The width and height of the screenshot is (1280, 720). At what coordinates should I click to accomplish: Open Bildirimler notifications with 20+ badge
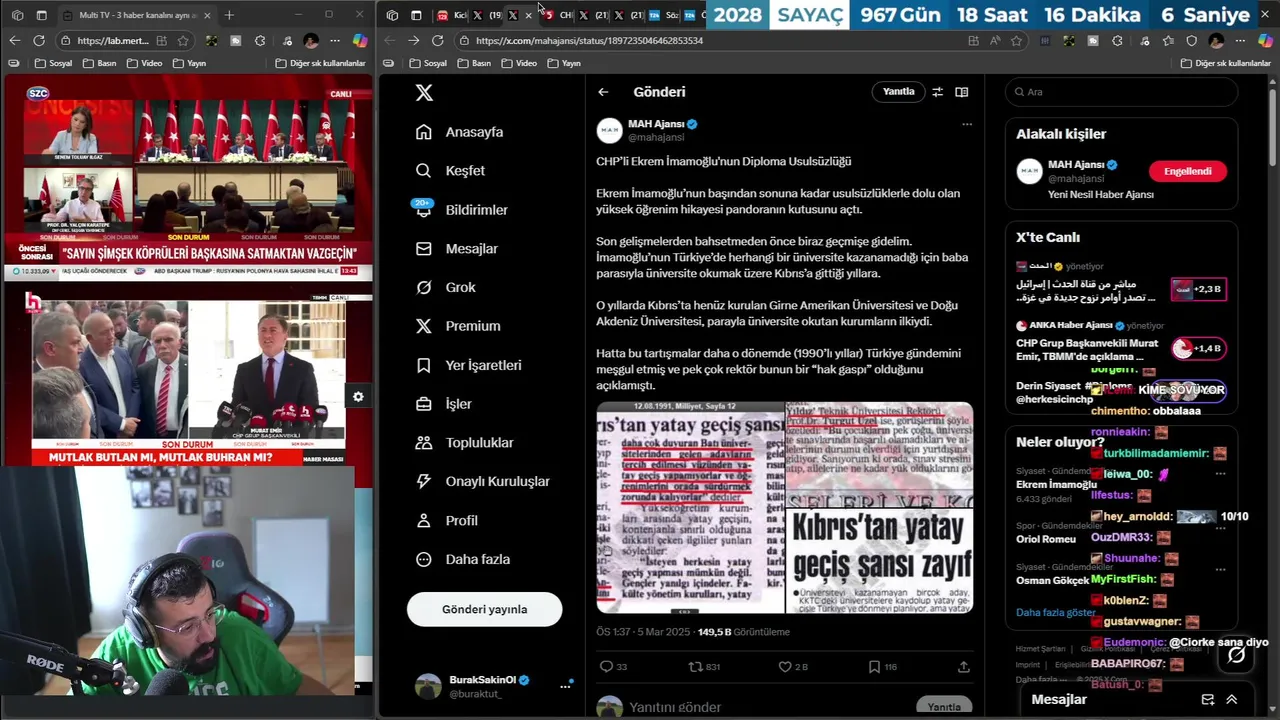click(x=462, y=210)
